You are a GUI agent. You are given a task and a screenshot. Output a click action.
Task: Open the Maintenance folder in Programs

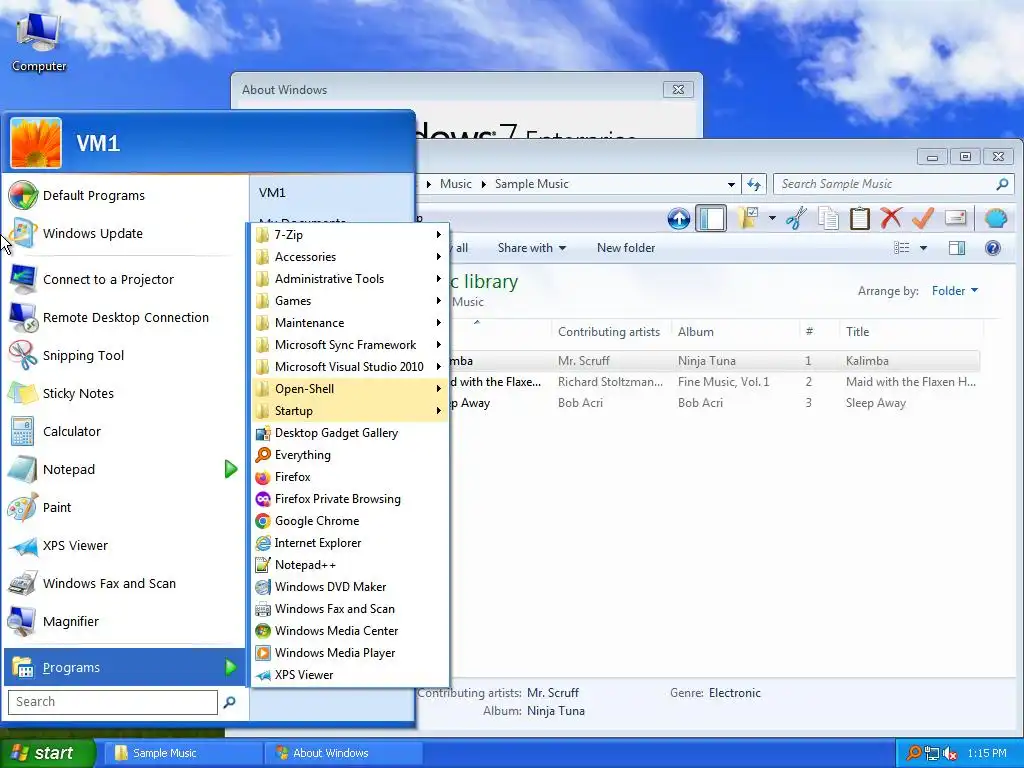click(350, 323)
